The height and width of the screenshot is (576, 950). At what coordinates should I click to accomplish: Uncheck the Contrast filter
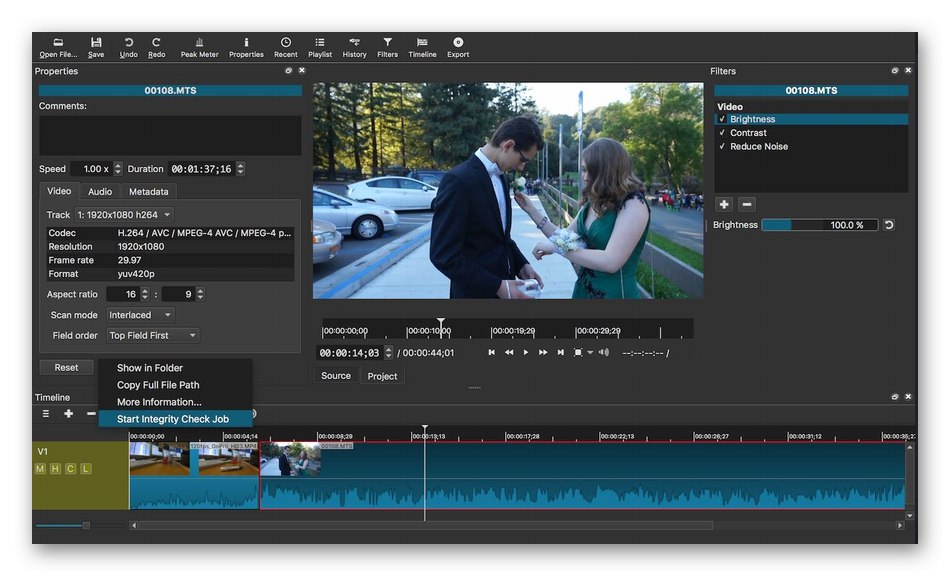722,133
